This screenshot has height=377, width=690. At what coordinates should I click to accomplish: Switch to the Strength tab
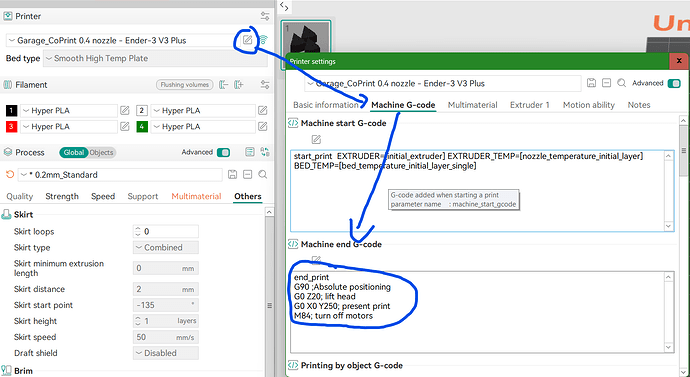click(x=62, y=196)
